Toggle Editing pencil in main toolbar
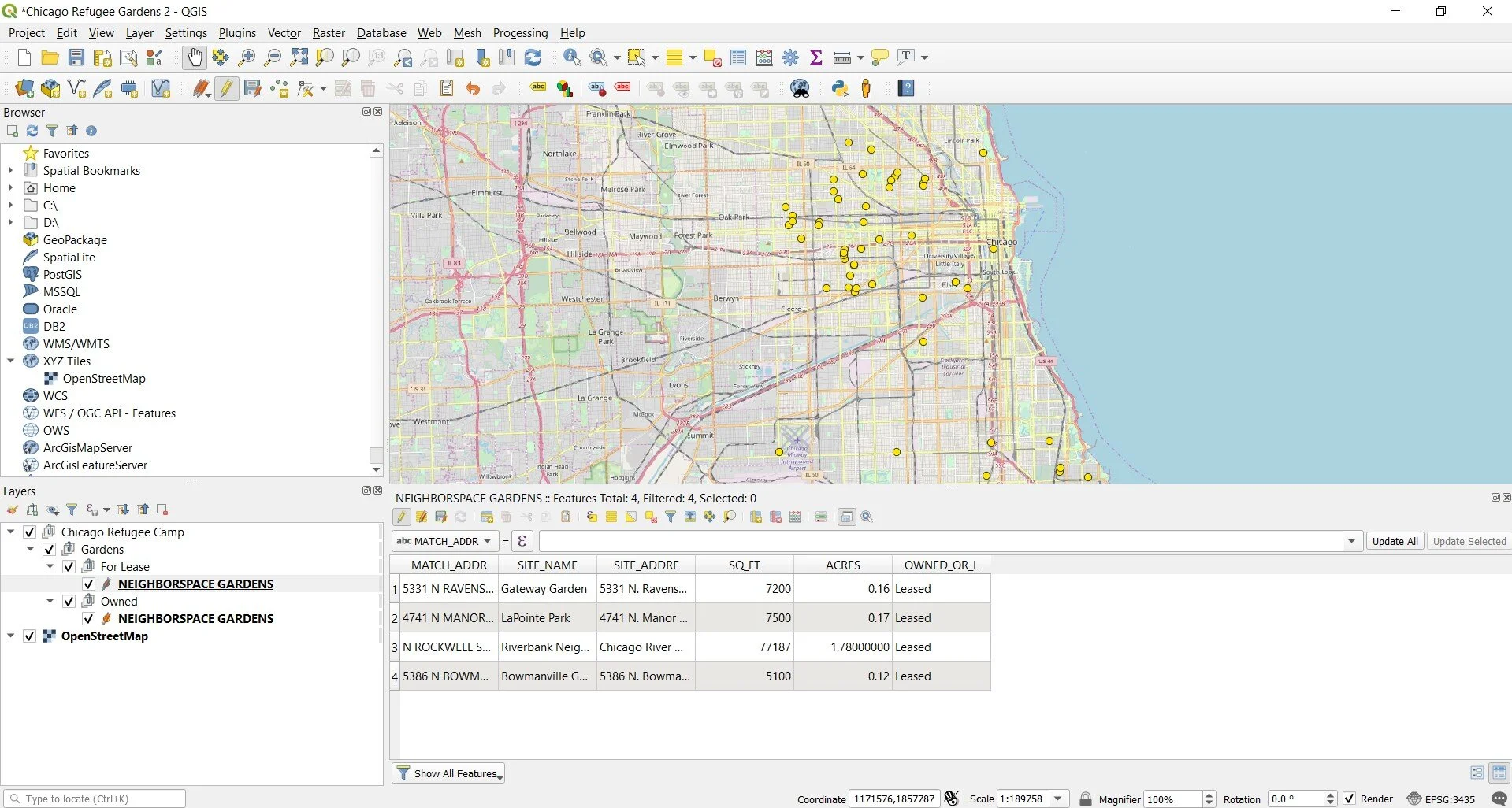The image size is (1512, 808). 226,88
